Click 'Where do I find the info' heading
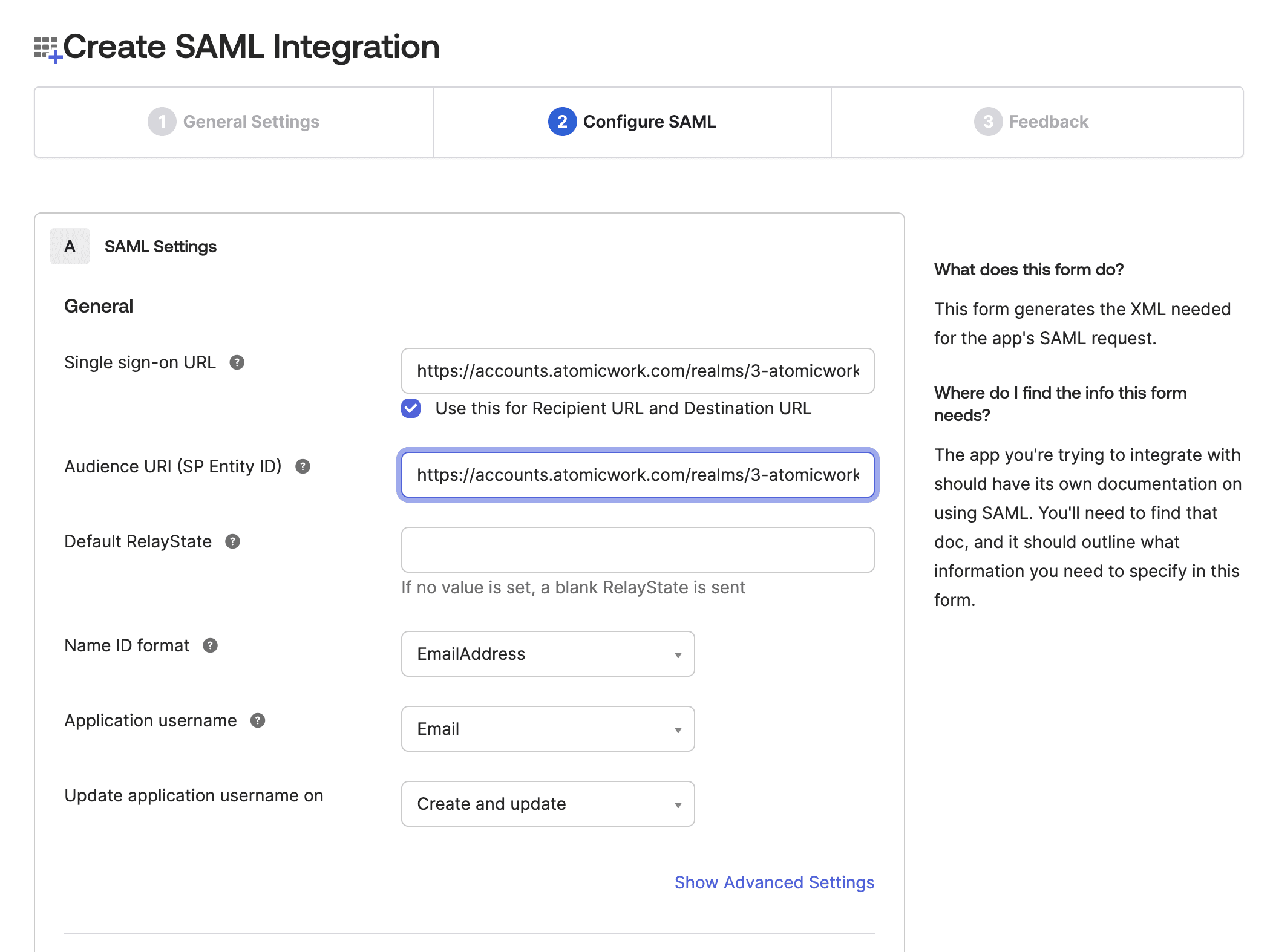 1060,403
